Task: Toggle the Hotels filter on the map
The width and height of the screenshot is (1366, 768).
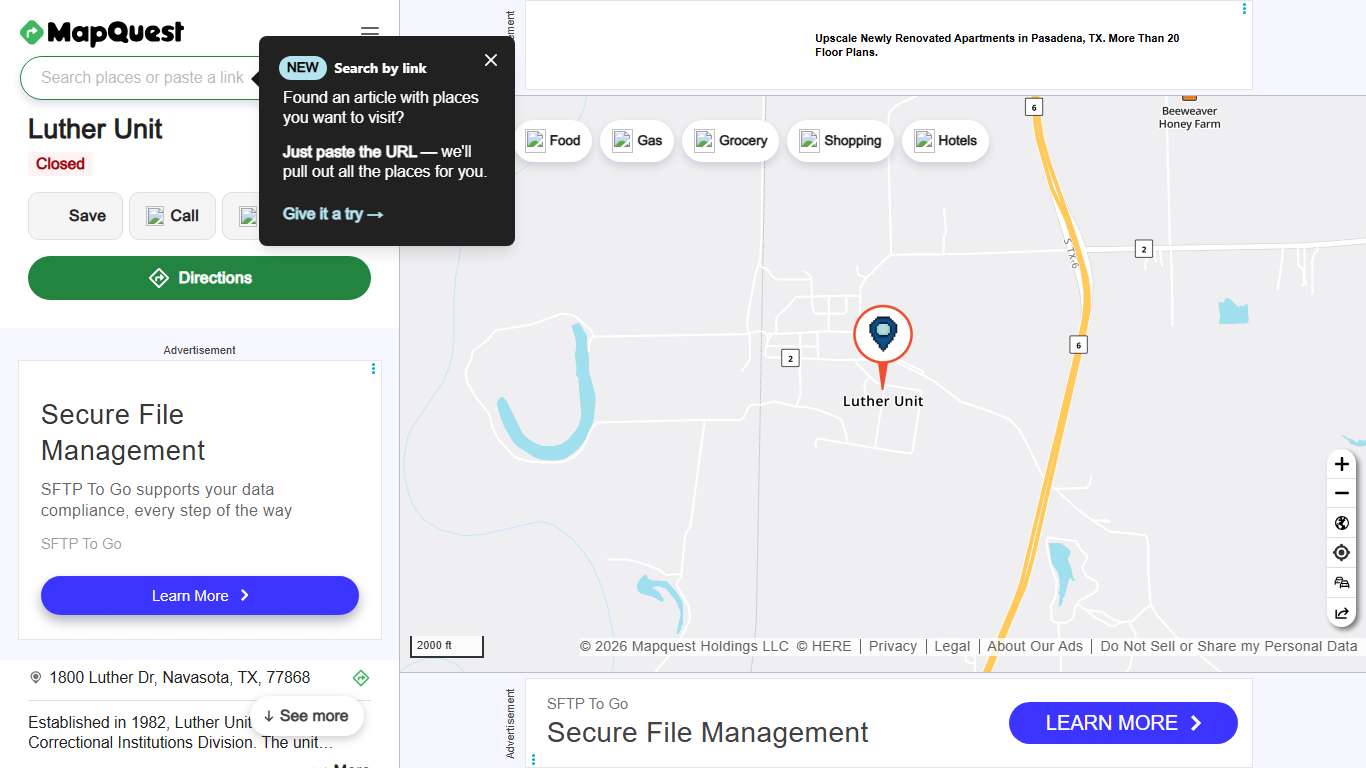Action: click(945, 141)
